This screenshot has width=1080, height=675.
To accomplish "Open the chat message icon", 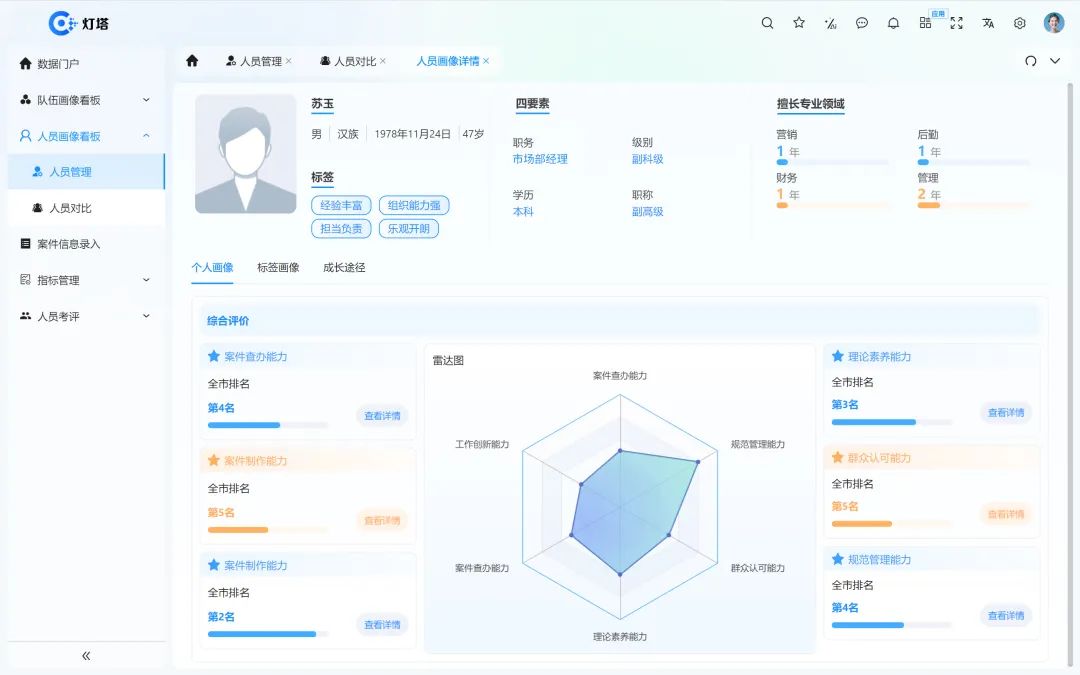I will coord(862,22).
